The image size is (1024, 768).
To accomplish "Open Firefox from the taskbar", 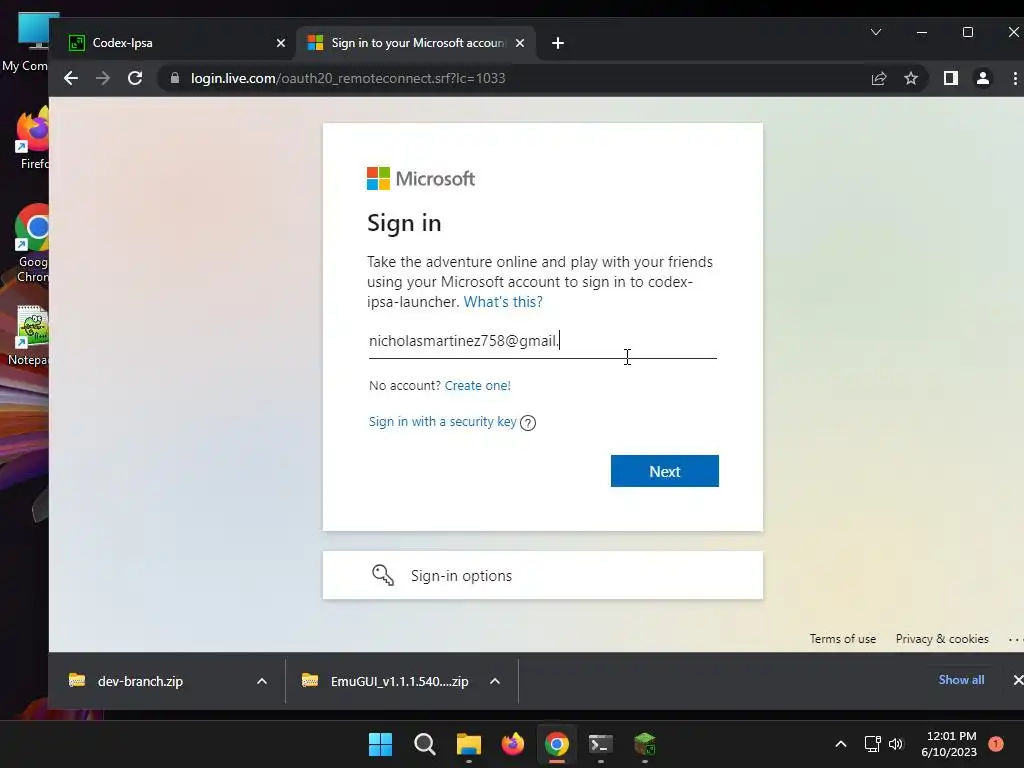I will tap(513, 744).
